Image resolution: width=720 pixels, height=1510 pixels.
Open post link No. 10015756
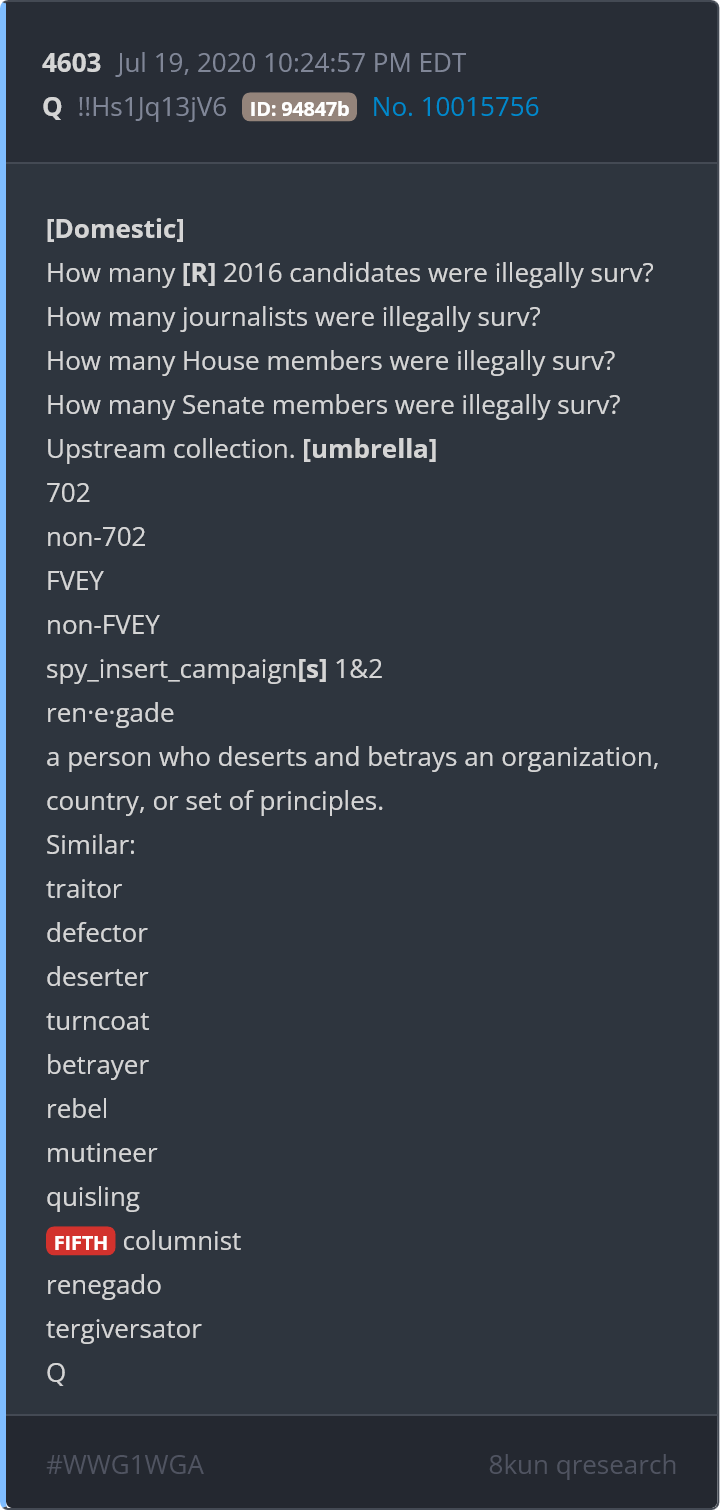[x=455, y=107]
